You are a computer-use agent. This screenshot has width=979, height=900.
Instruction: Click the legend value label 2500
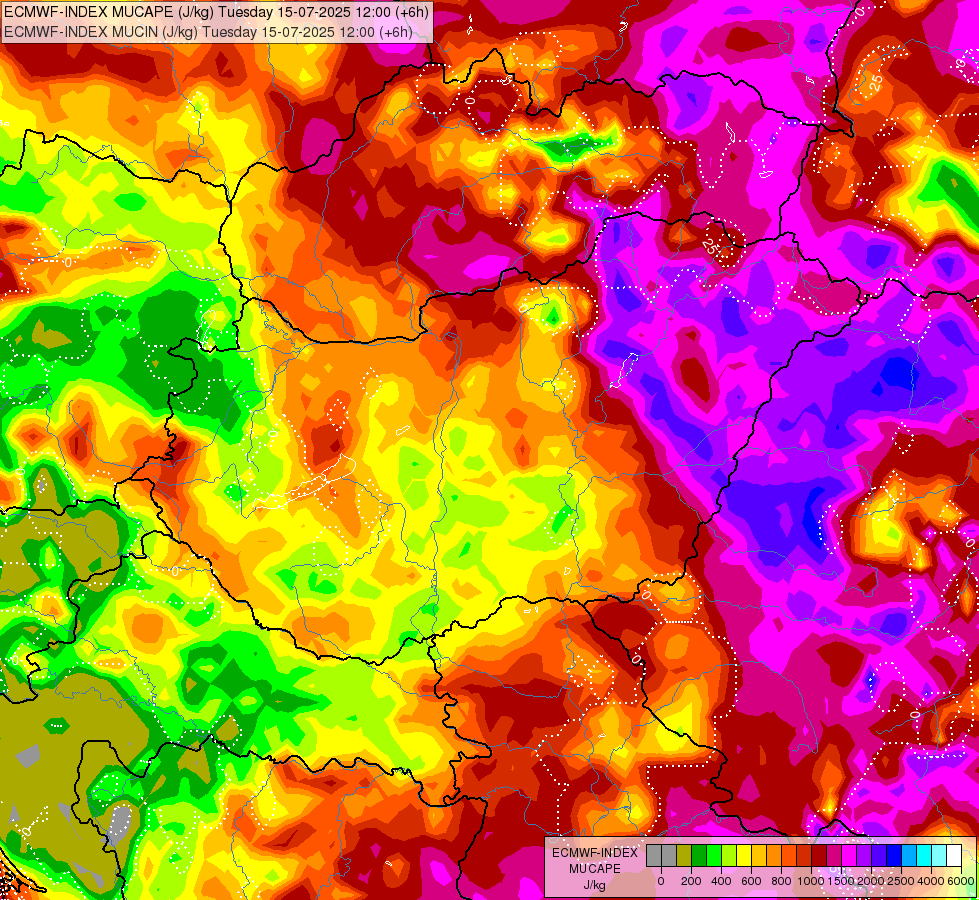pos(901,881)
